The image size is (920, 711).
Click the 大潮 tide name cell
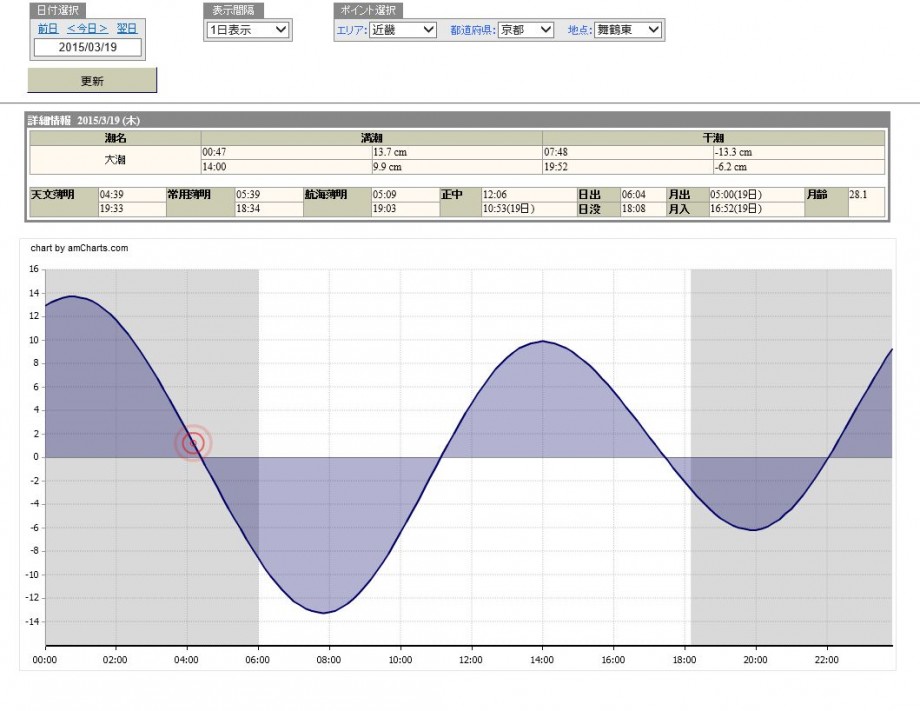point(116,160)
